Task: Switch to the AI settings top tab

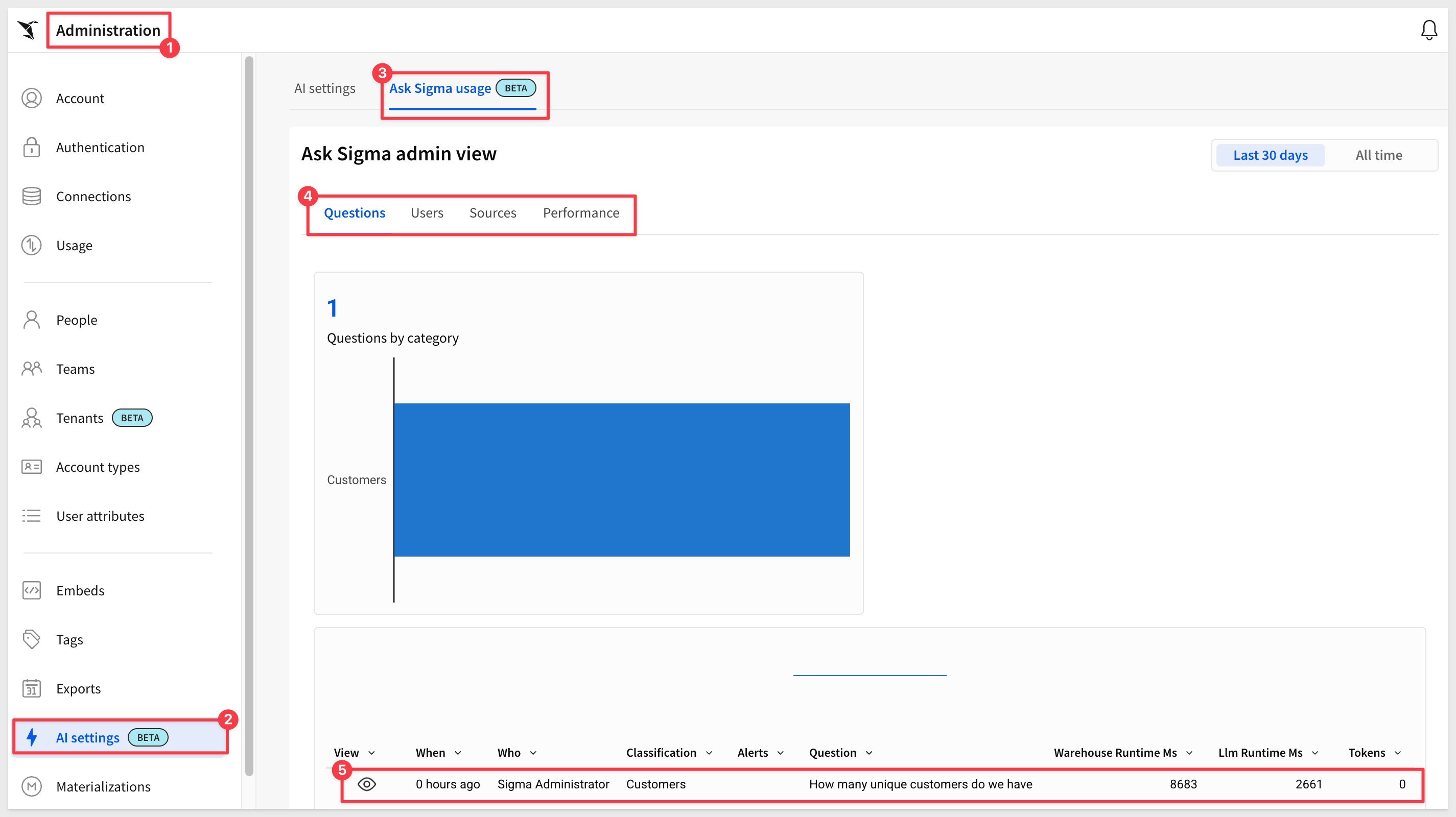Action: pos(324,89)
